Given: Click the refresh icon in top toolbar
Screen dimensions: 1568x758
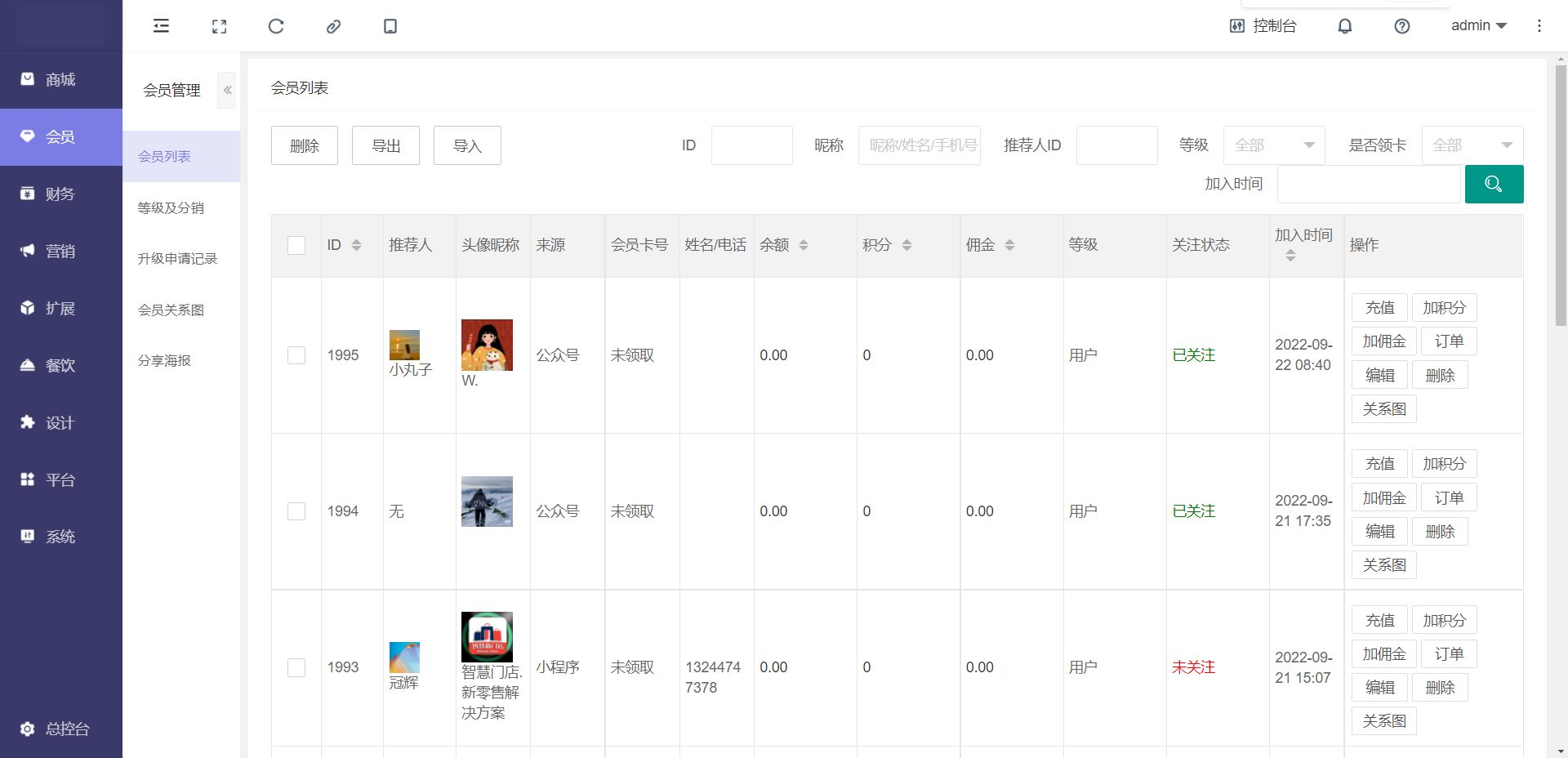Looking at the screenshot, I should point(276,26).
